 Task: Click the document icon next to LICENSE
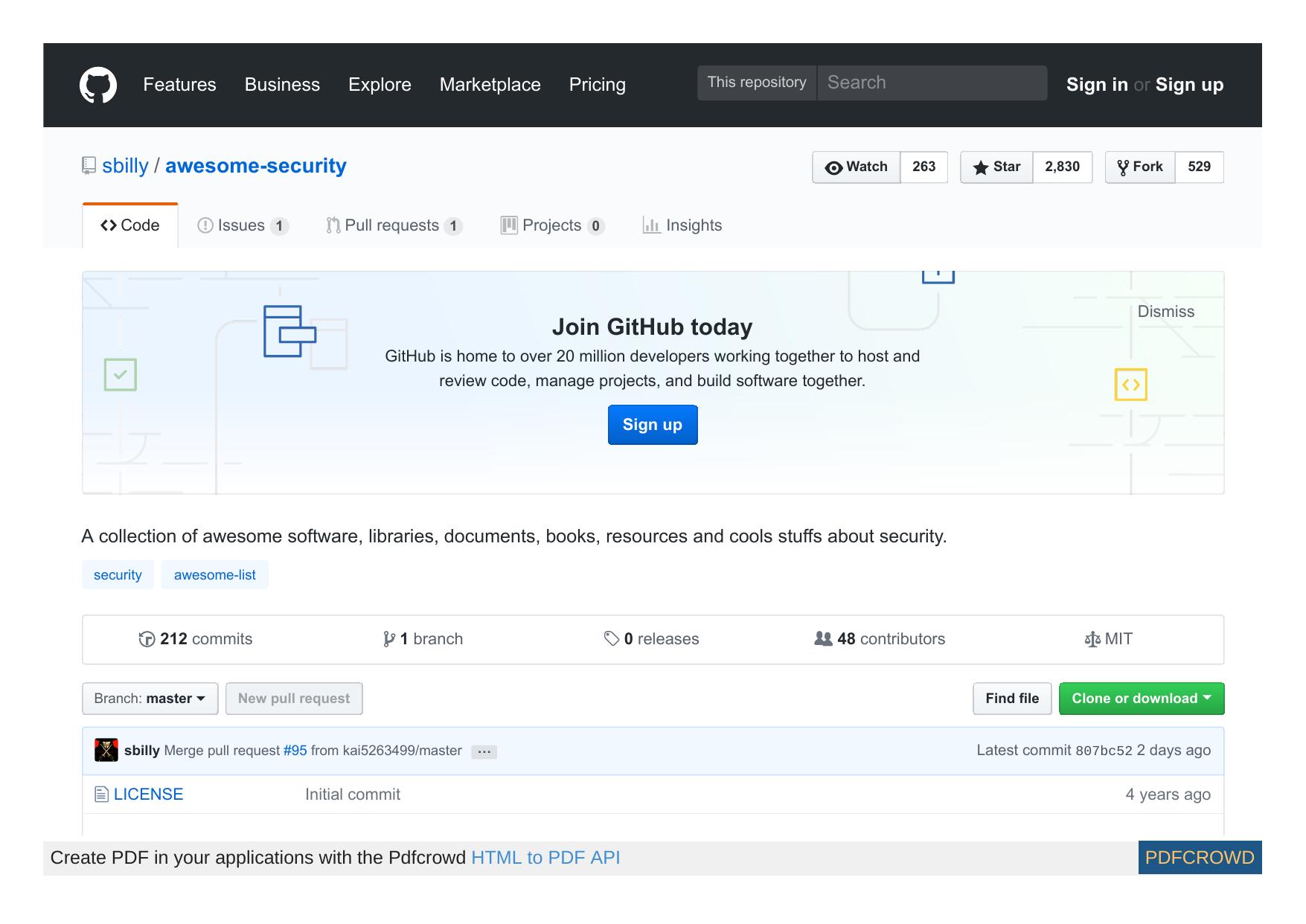(101, 794)
